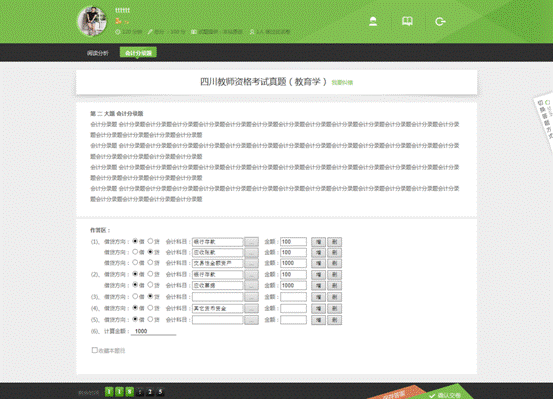The width and height of the screenshot is (553, 399).
Task: Click the logout arrow icon in header
Action: pos(440,22)
